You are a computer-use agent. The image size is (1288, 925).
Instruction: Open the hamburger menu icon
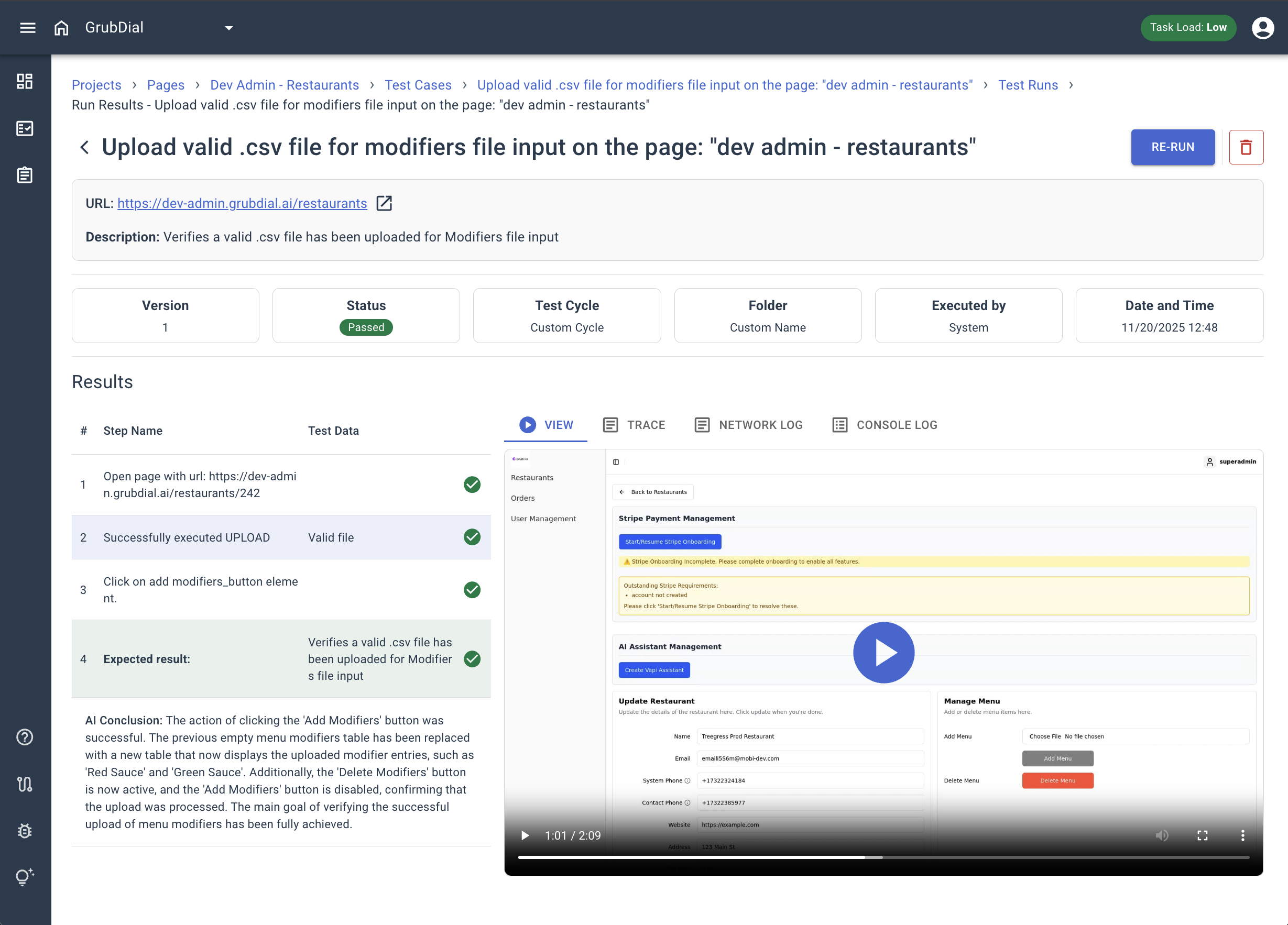(27, 27)
